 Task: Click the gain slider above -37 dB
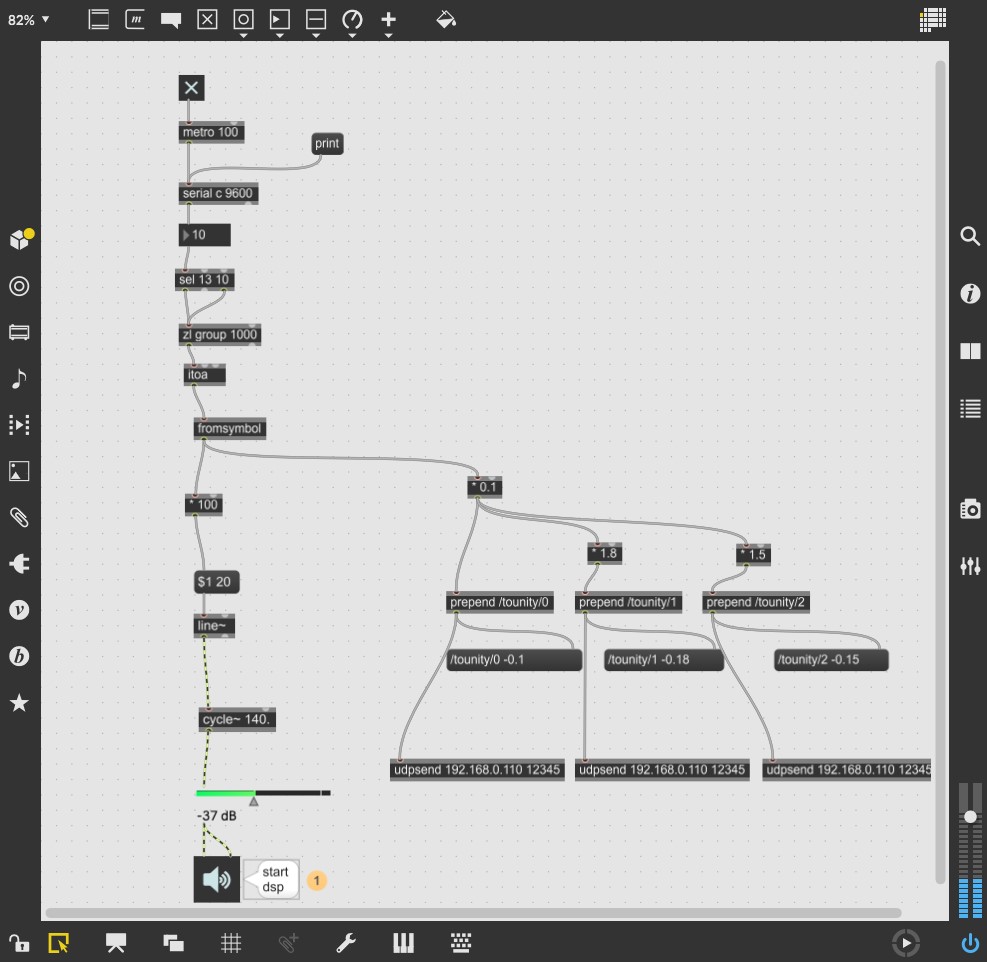coord(263,793)
